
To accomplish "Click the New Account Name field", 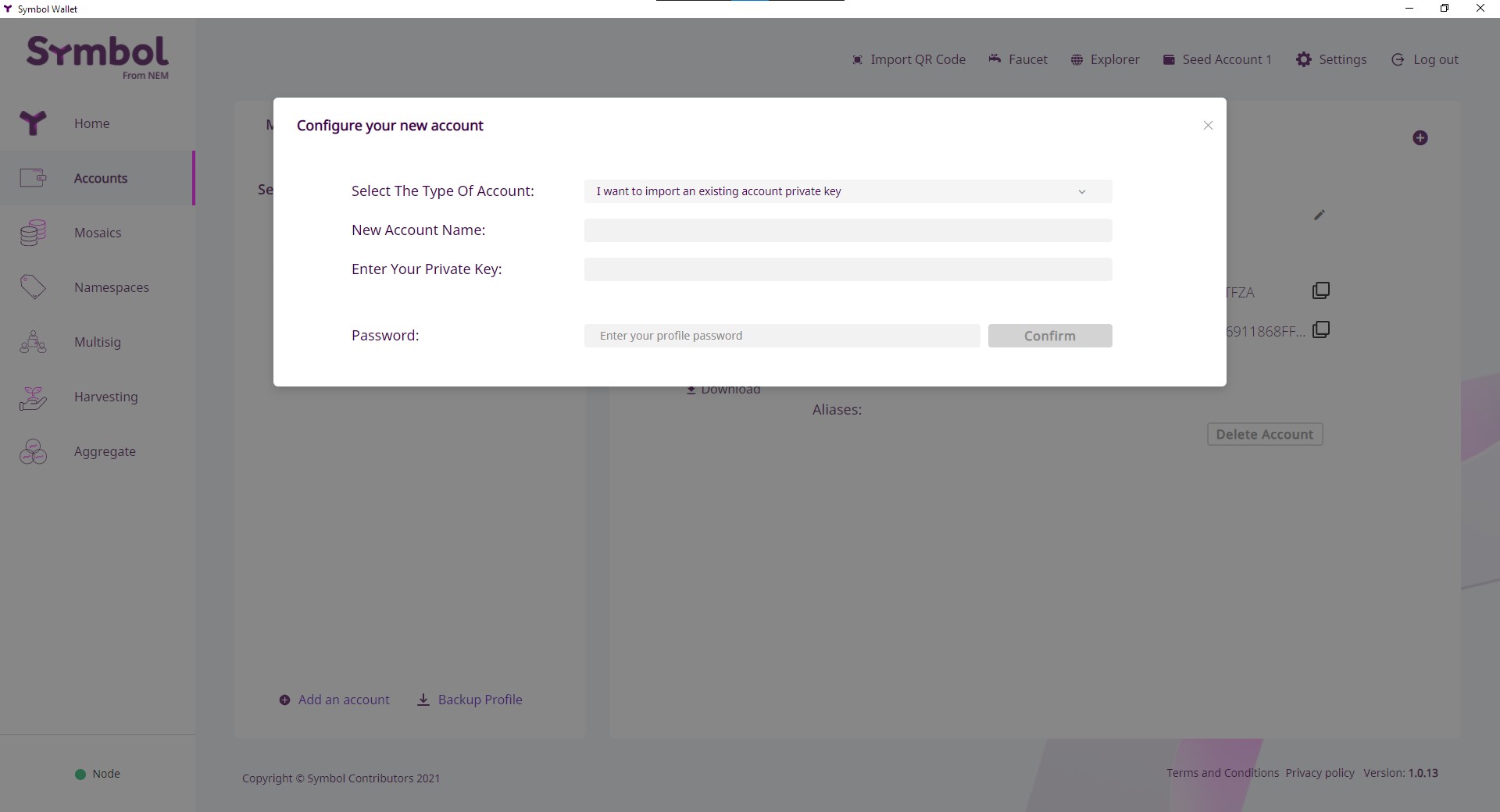I will [848, 230].
